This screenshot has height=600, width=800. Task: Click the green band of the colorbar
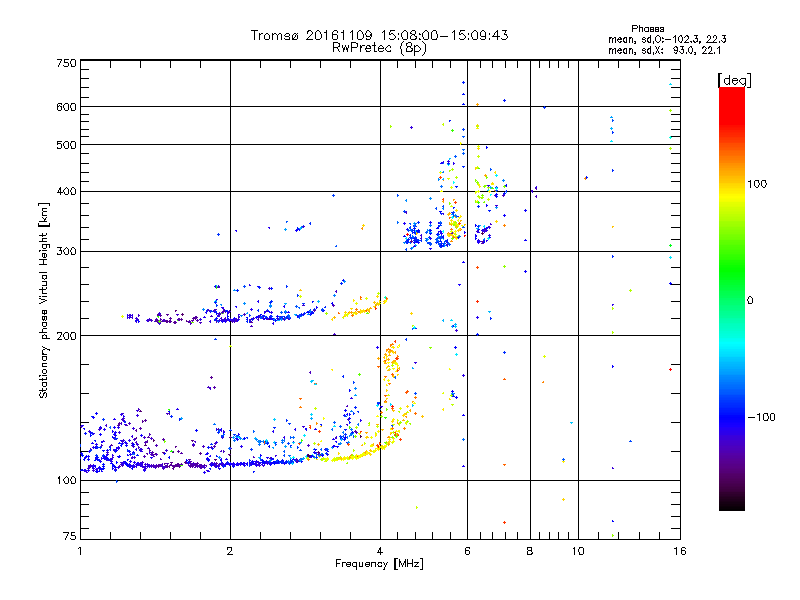pyautogui.click(x=732, y=268)
